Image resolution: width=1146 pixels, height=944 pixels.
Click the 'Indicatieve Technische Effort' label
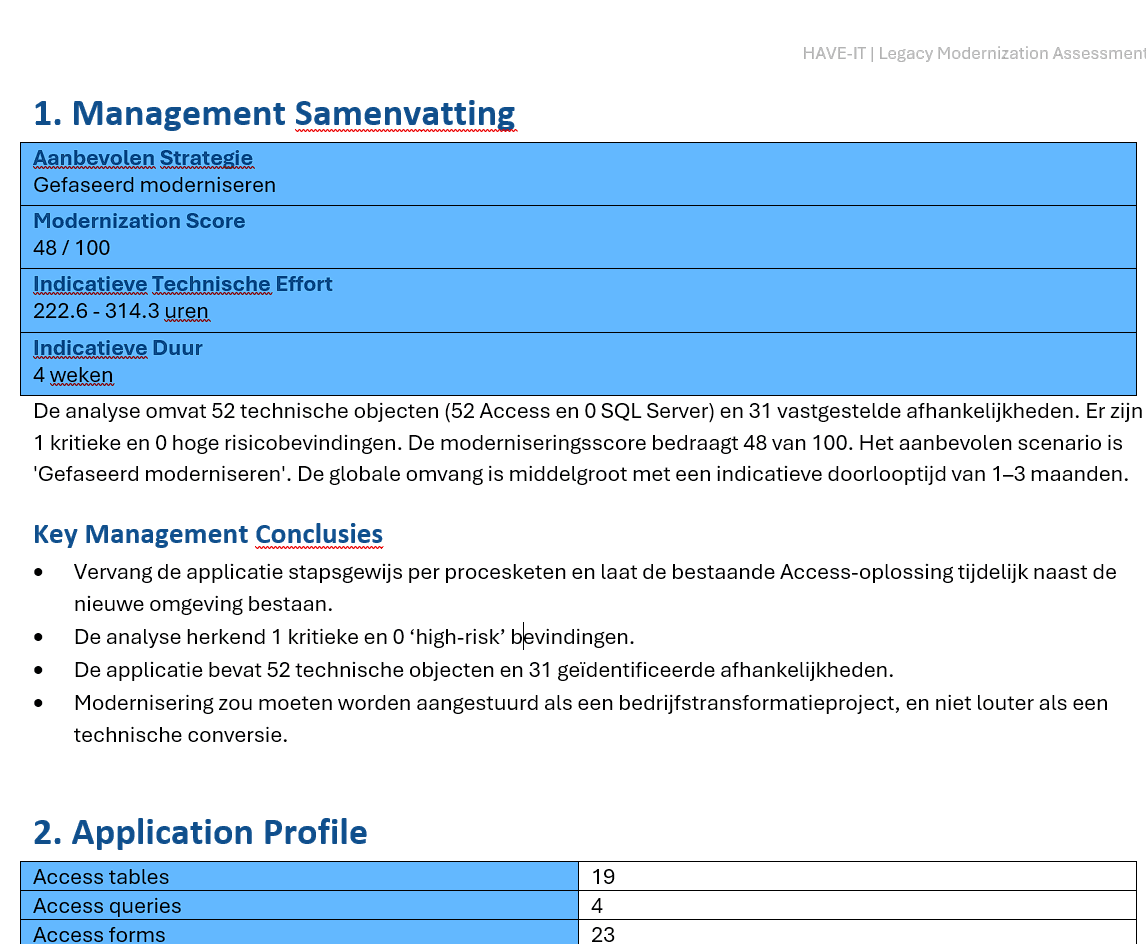click(183, 284)
